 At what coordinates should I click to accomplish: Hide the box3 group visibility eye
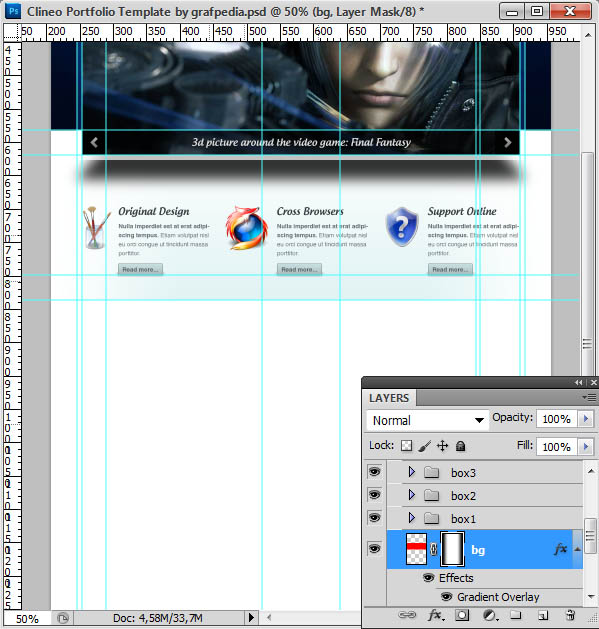tap(375, 472)
